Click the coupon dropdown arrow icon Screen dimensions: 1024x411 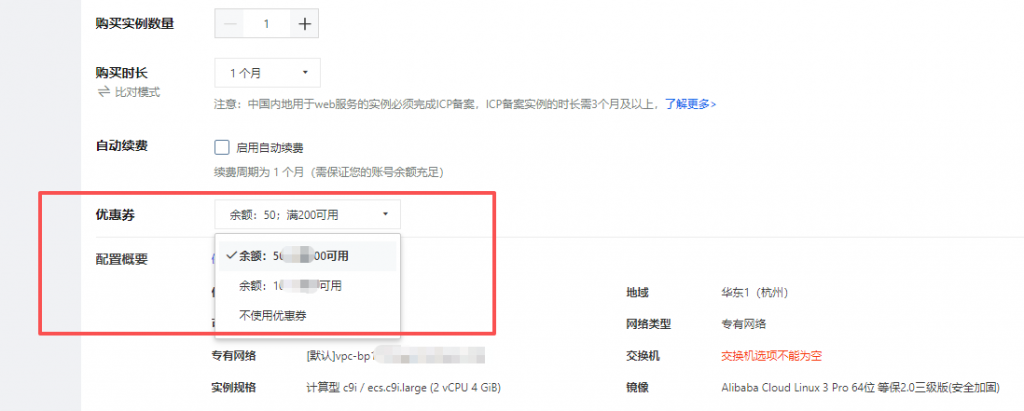coord(385,214)
